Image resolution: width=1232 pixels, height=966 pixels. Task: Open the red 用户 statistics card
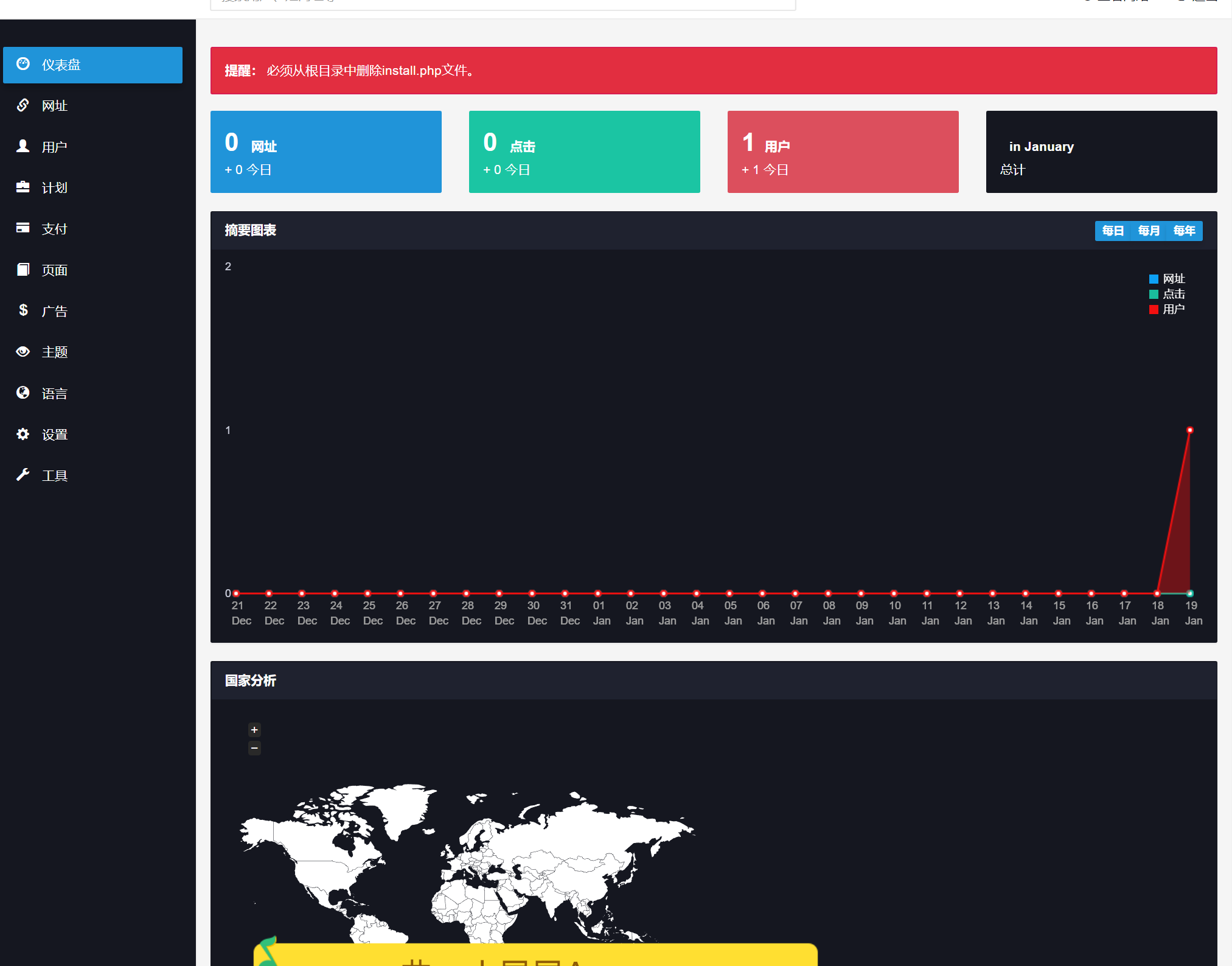[843, 152]
